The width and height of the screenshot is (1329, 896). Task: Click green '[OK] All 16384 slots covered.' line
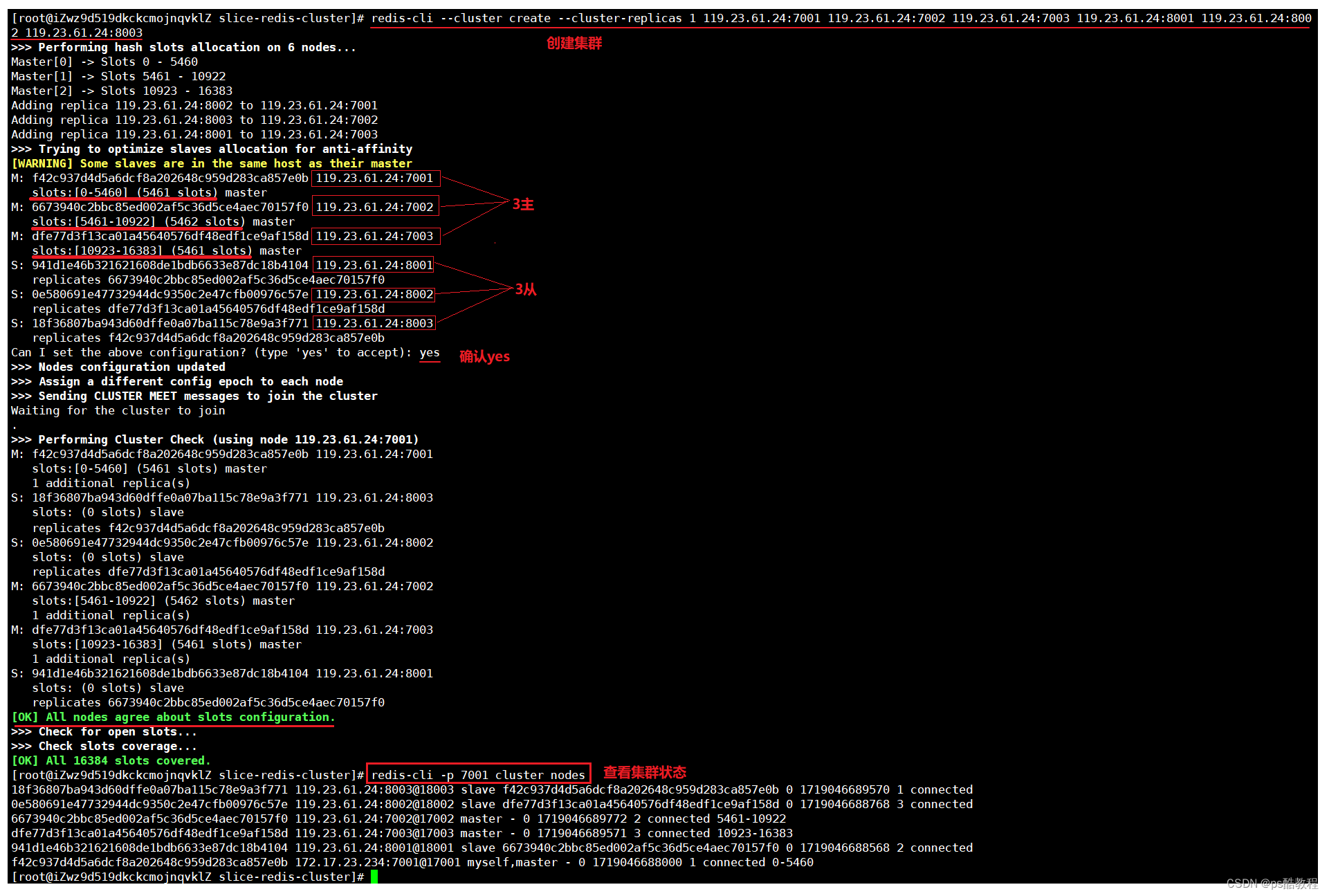111,760
